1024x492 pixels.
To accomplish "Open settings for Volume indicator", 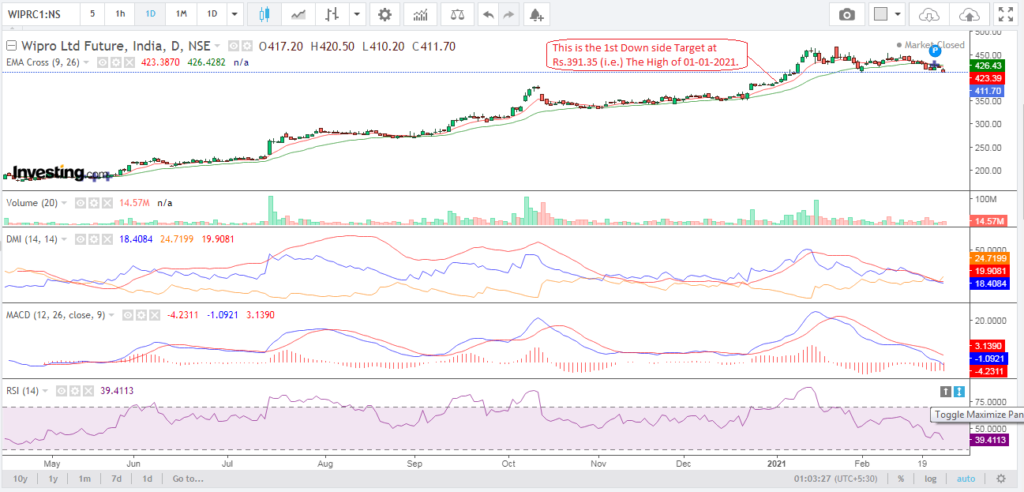I will (x=96, y=203).
